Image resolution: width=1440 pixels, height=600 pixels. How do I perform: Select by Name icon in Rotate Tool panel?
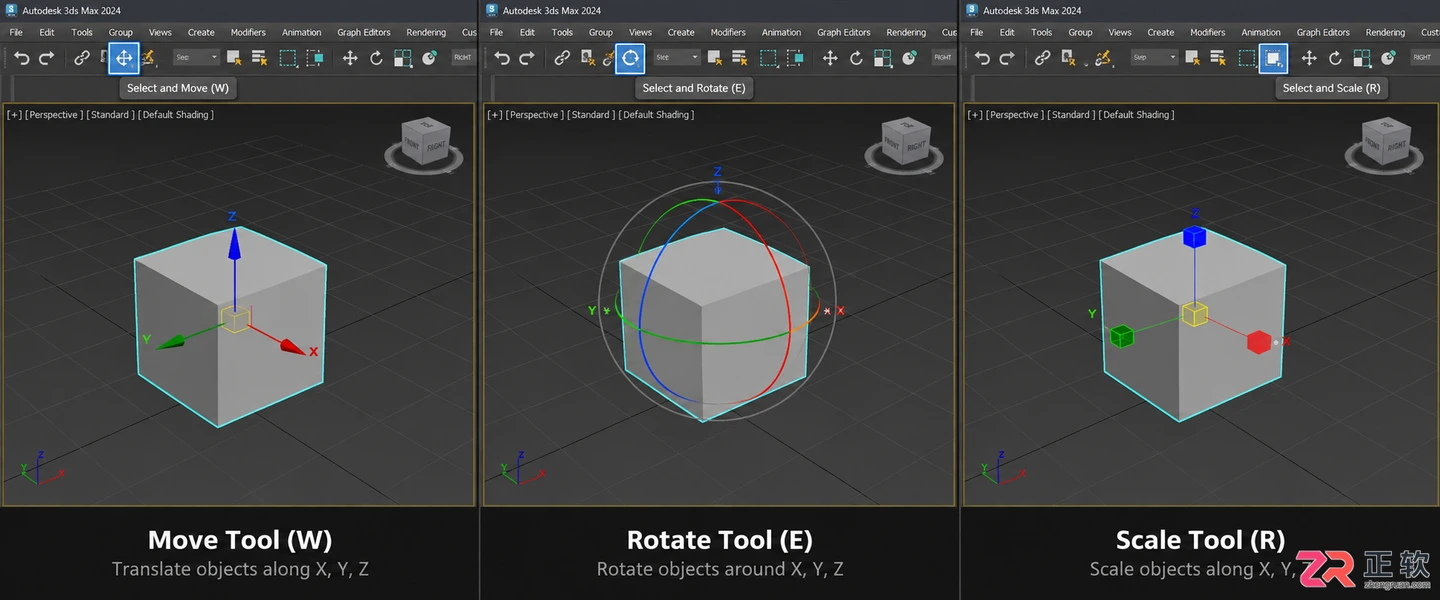[x=739, y=58]
